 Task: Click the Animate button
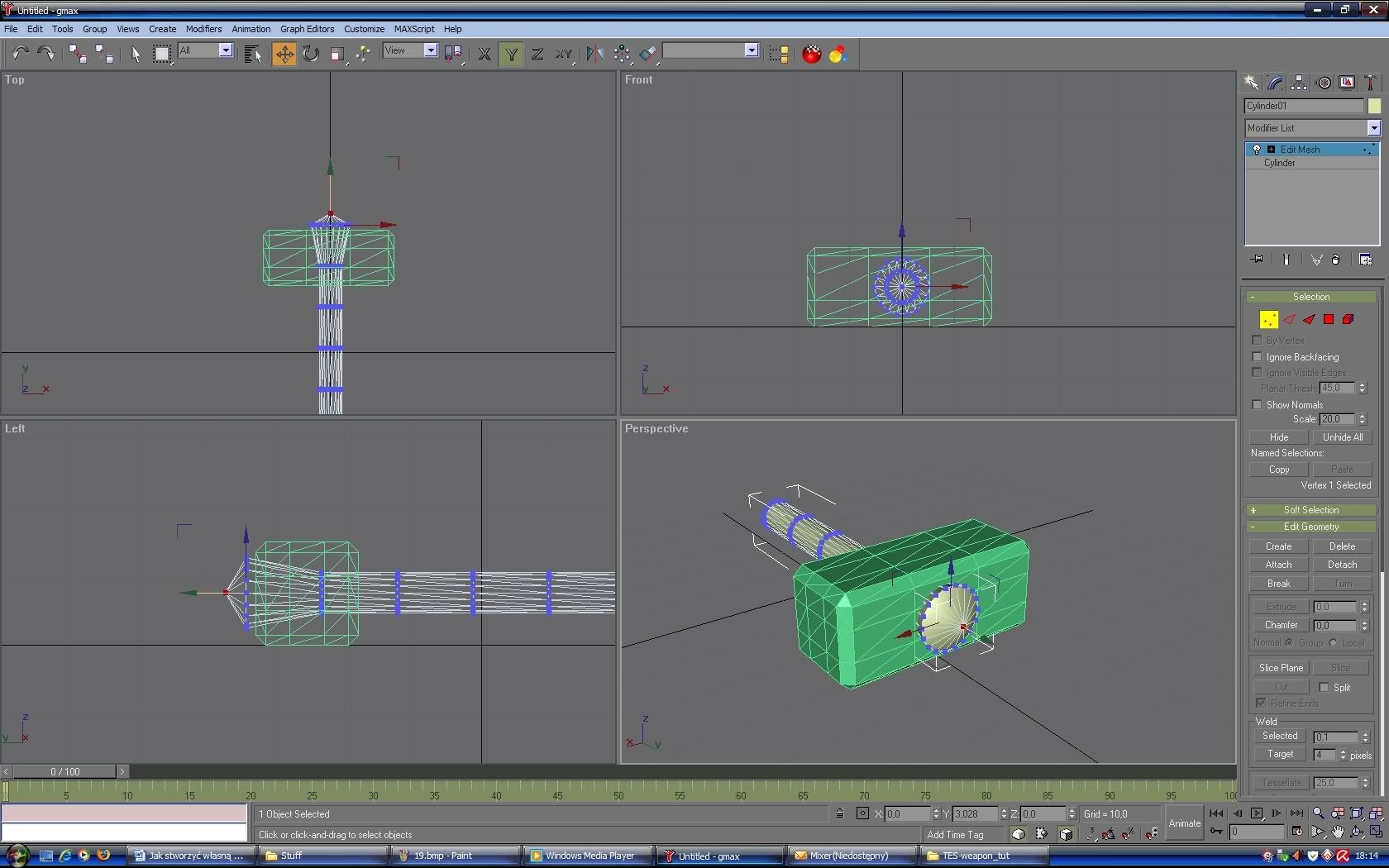coord(1184,823)
